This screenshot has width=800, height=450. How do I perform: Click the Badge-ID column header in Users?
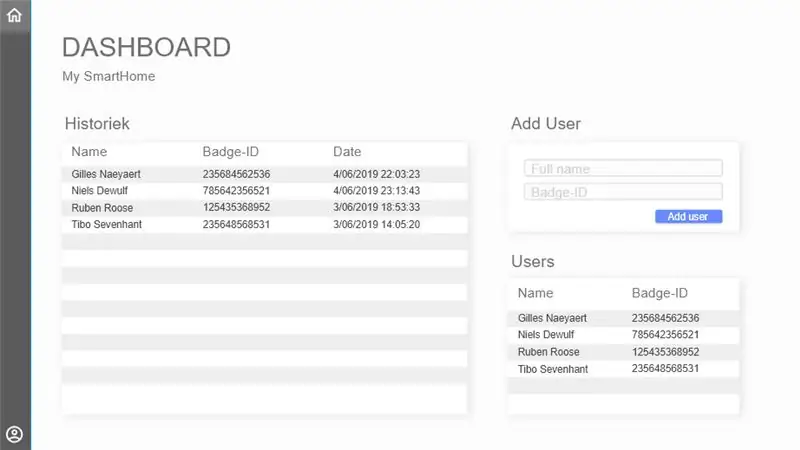[x=660, y=293]
